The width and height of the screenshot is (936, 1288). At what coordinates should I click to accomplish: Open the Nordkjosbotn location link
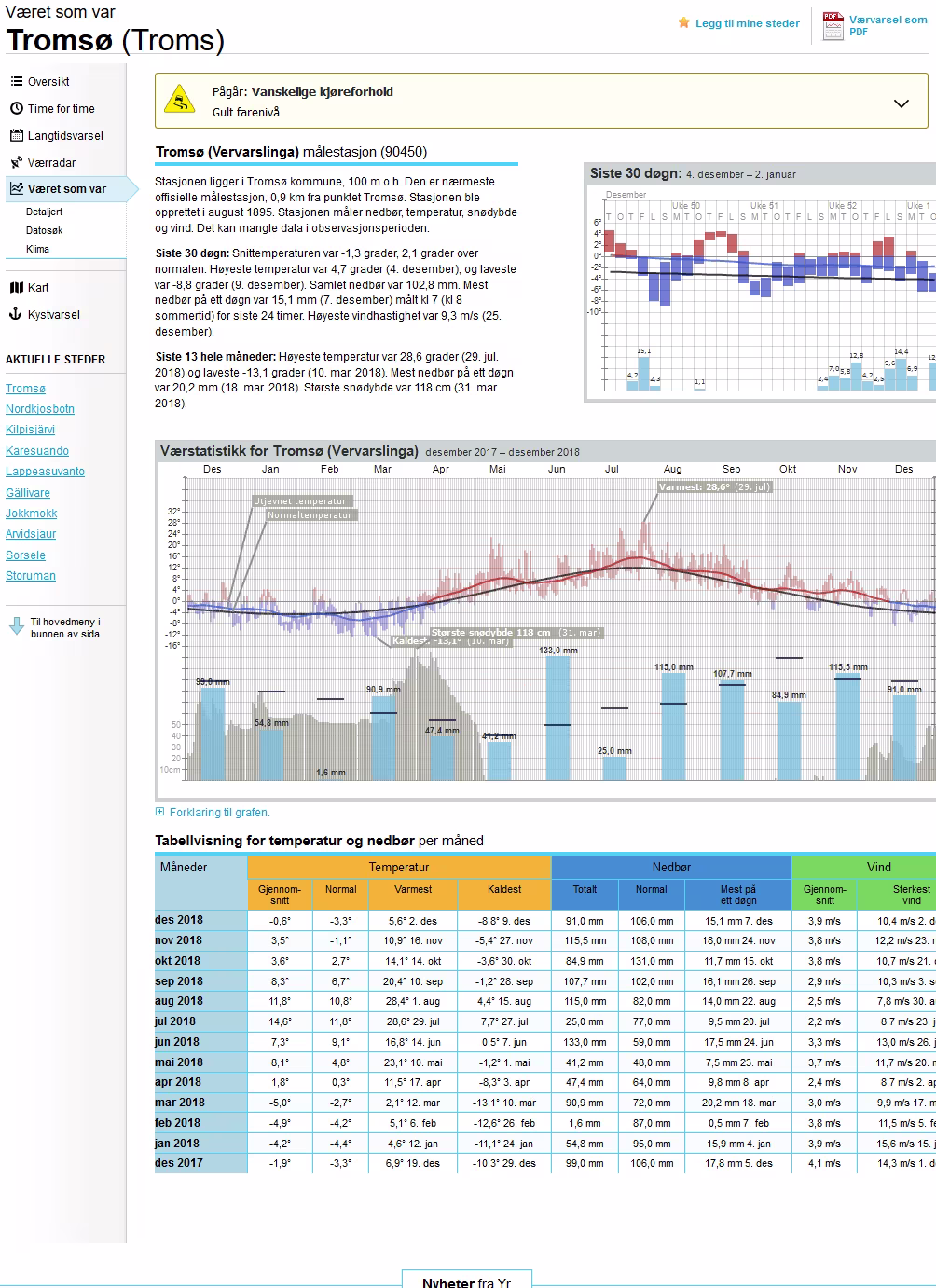[40, 409]
